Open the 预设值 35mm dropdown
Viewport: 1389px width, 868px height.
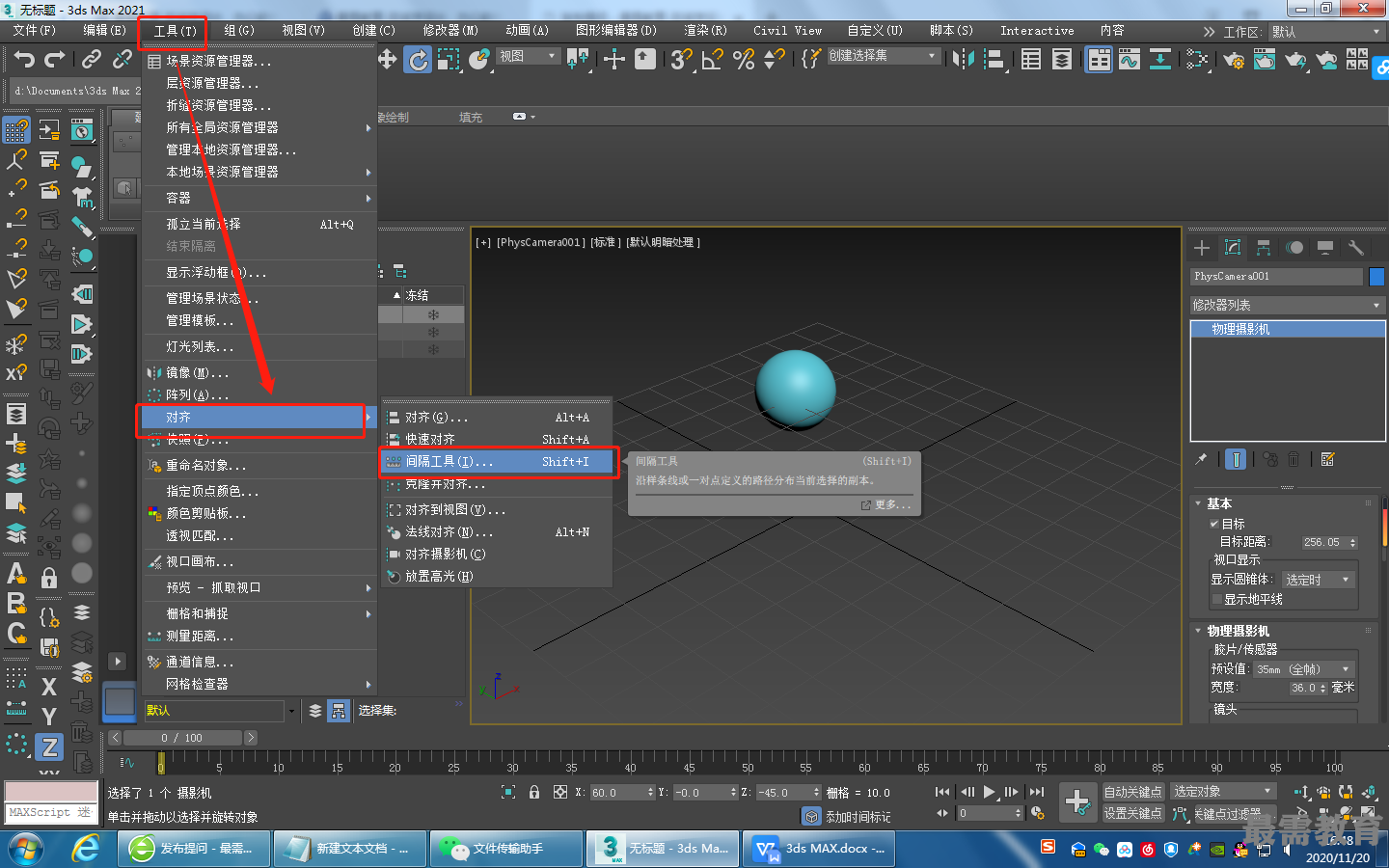pyautogui.click(x=1304, y=668)
